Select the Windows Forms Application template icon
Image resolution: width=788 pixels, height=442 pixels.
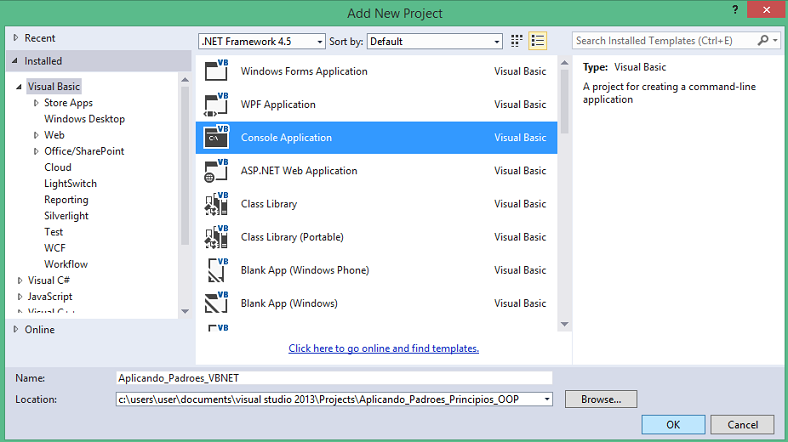coord(217,71)
